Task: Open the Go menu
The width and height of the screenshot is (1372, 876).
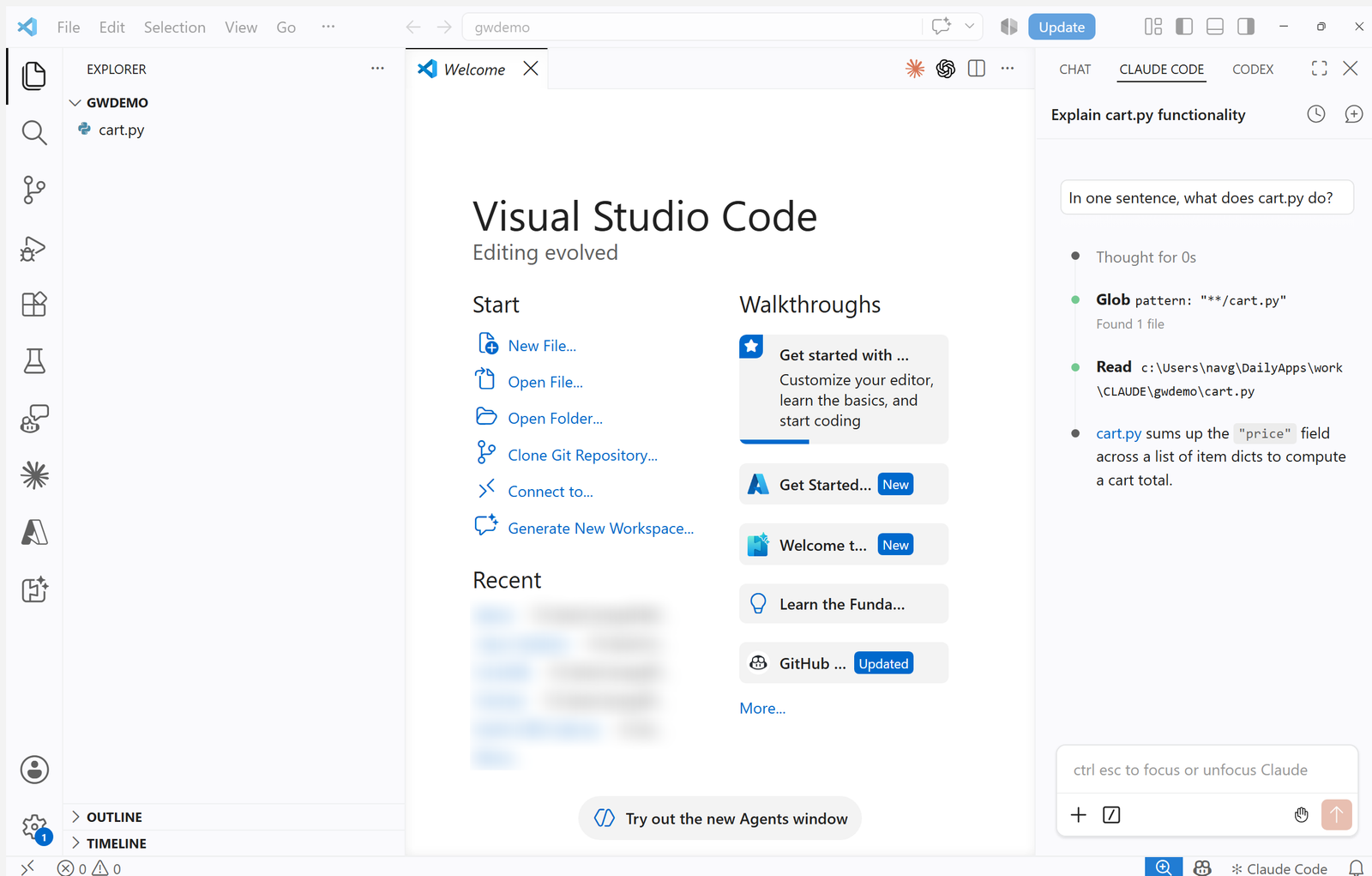Action: click(x=286, y=27)
